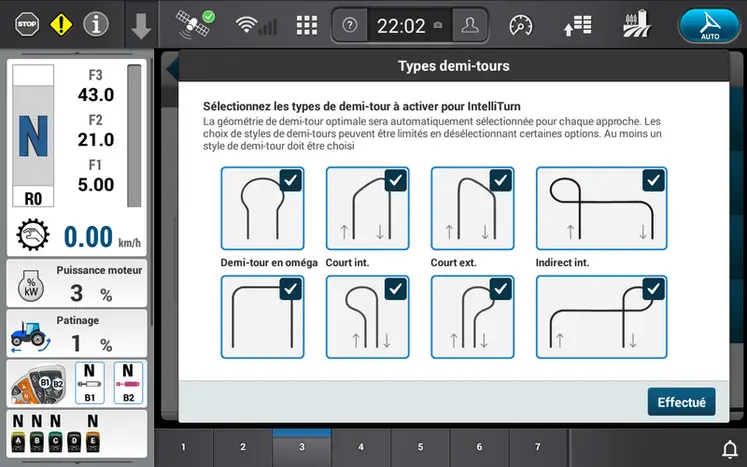
Task: Click the Types demi-tours title bar
Action: [454, 66]
